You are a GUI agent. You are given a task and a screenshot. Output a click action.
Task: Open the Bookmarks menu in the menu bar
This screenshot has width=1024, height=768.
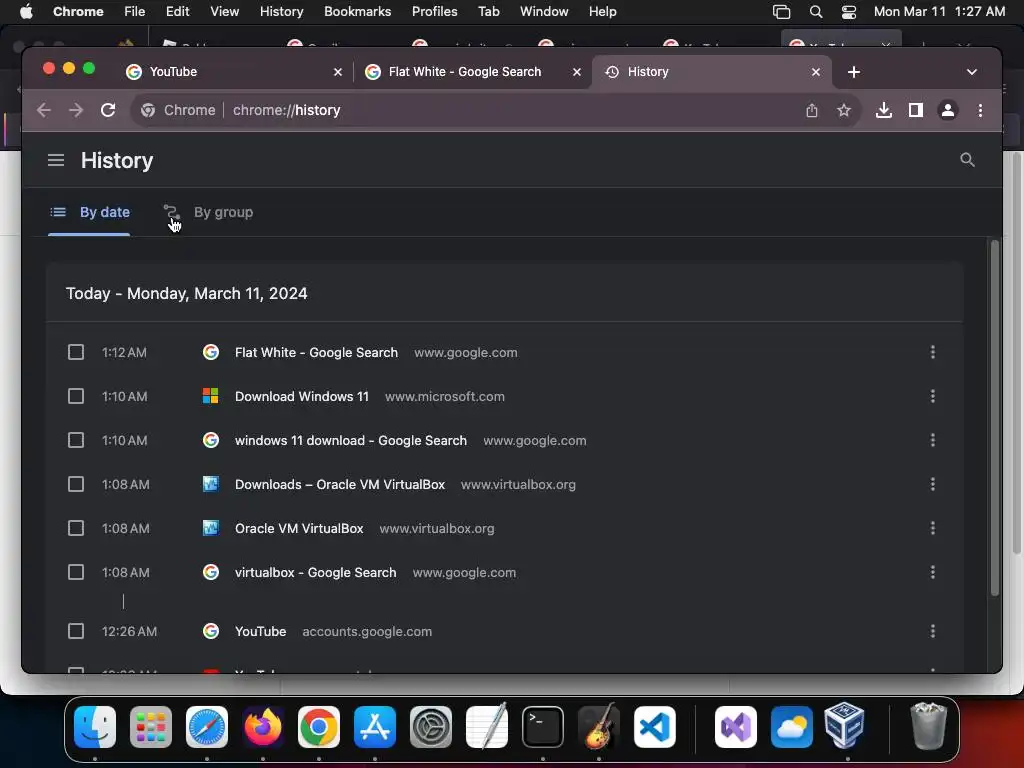tap(357, 11)
